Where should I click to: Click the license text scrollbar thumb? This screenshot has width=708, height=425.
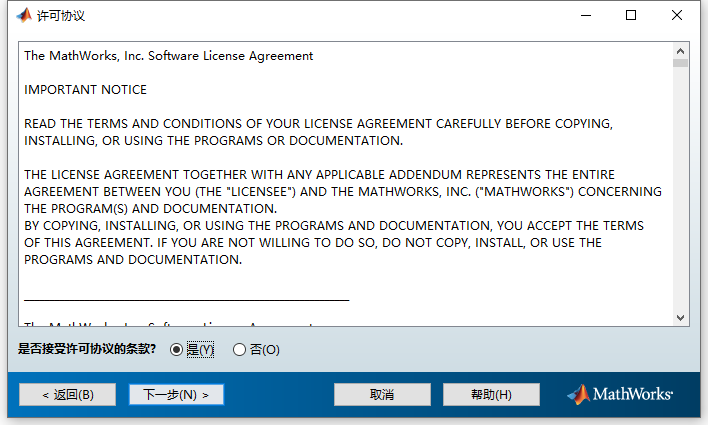(680, 63)
